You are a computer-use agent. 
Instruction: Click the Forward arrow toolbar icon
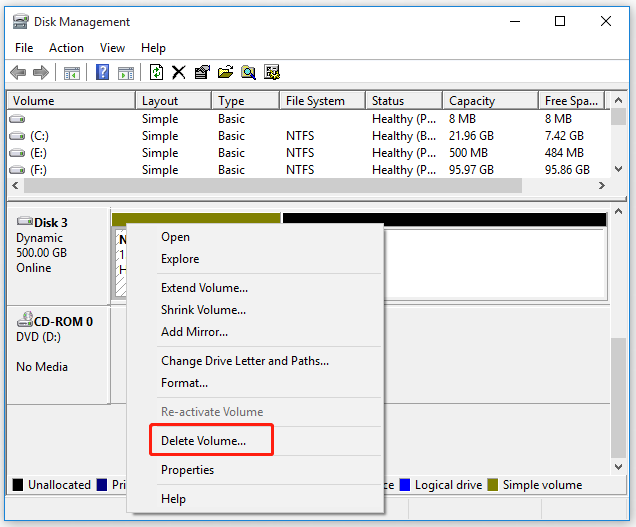pos(41,73)
